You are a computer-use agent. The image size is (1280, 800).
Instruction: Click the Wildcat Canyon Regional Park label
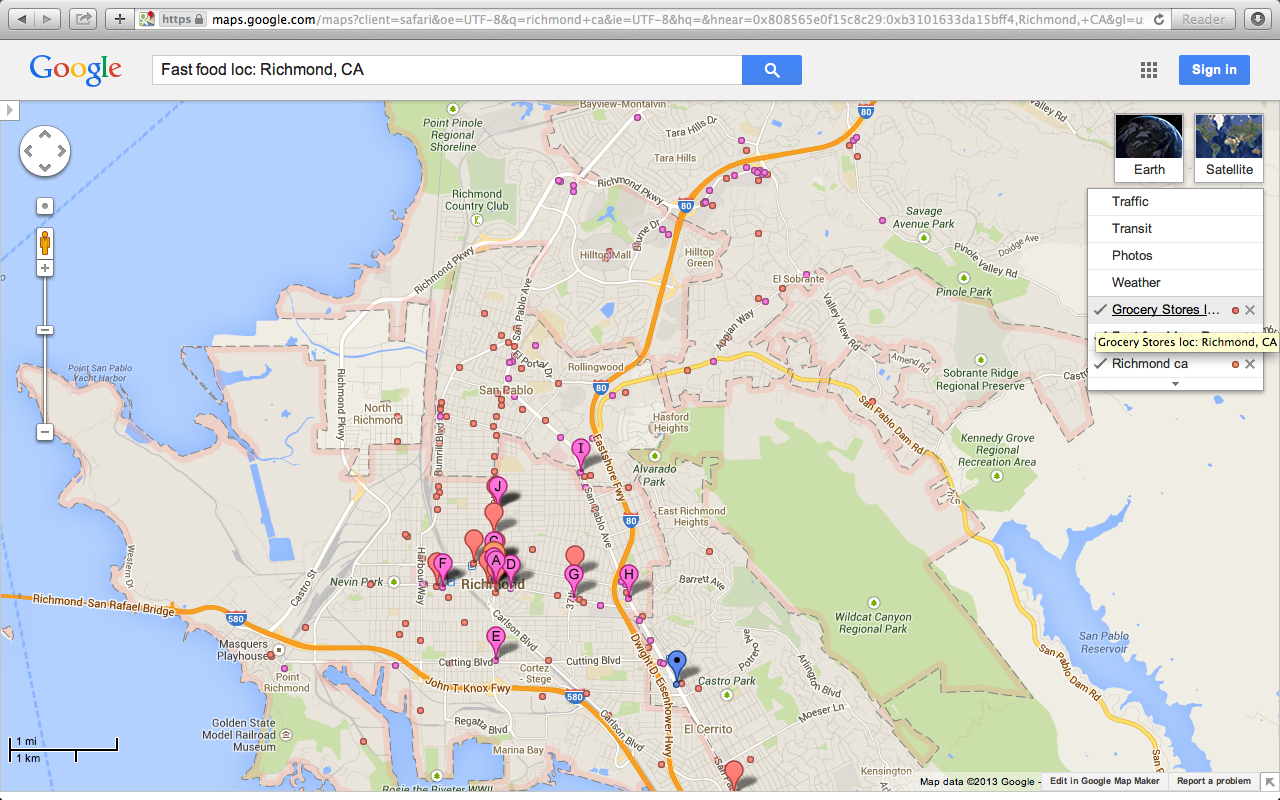[874, 623]
